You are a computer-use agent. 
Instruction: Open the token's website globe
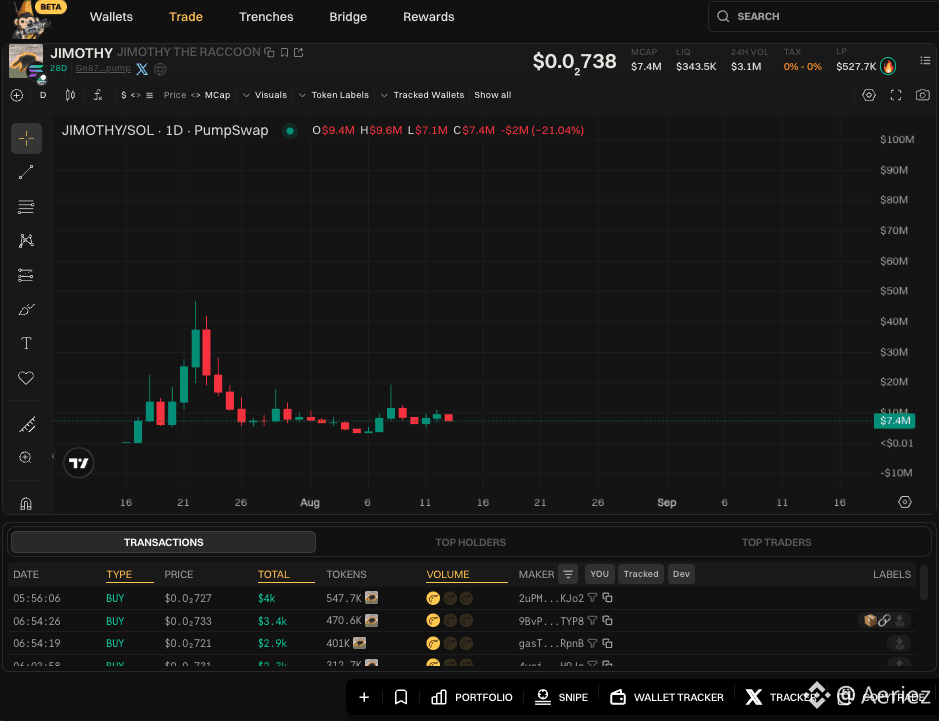pos(160,69)
